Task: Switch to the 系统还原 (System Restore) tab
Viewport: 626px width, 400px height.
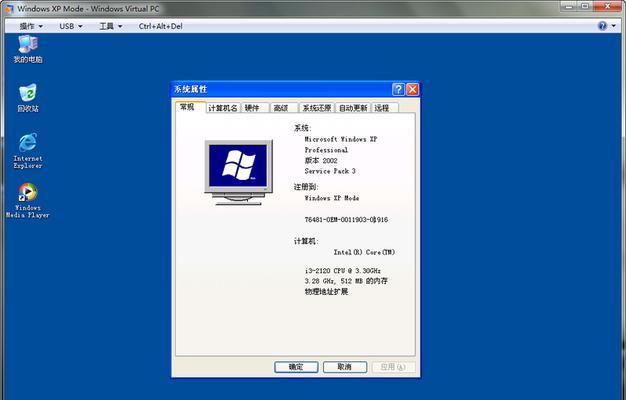Action: [317, 108]
